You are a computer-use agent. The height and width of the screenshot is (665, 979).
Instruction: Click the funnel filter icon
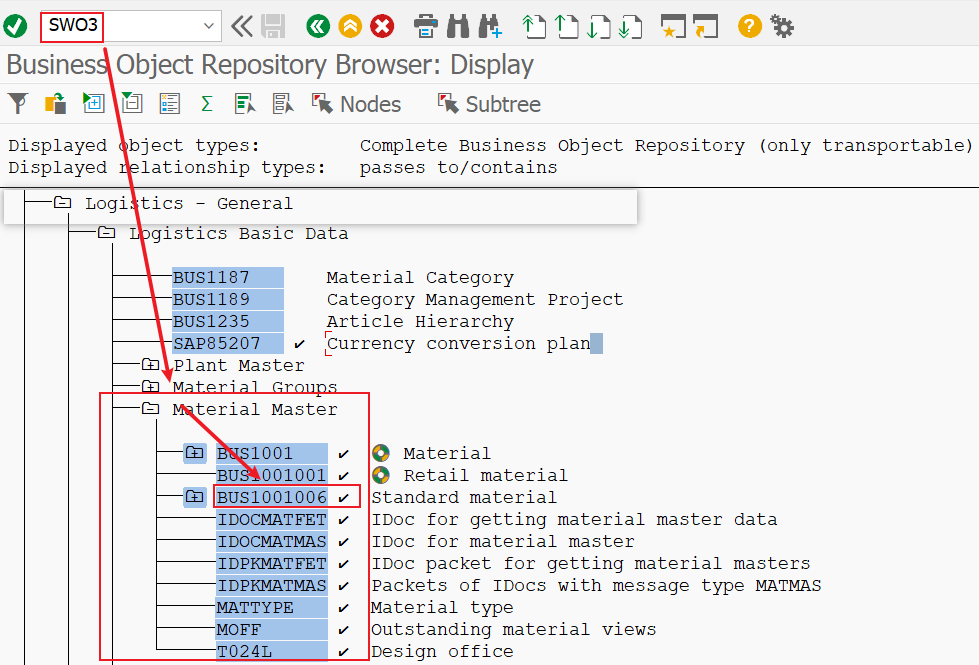point(18,104)
